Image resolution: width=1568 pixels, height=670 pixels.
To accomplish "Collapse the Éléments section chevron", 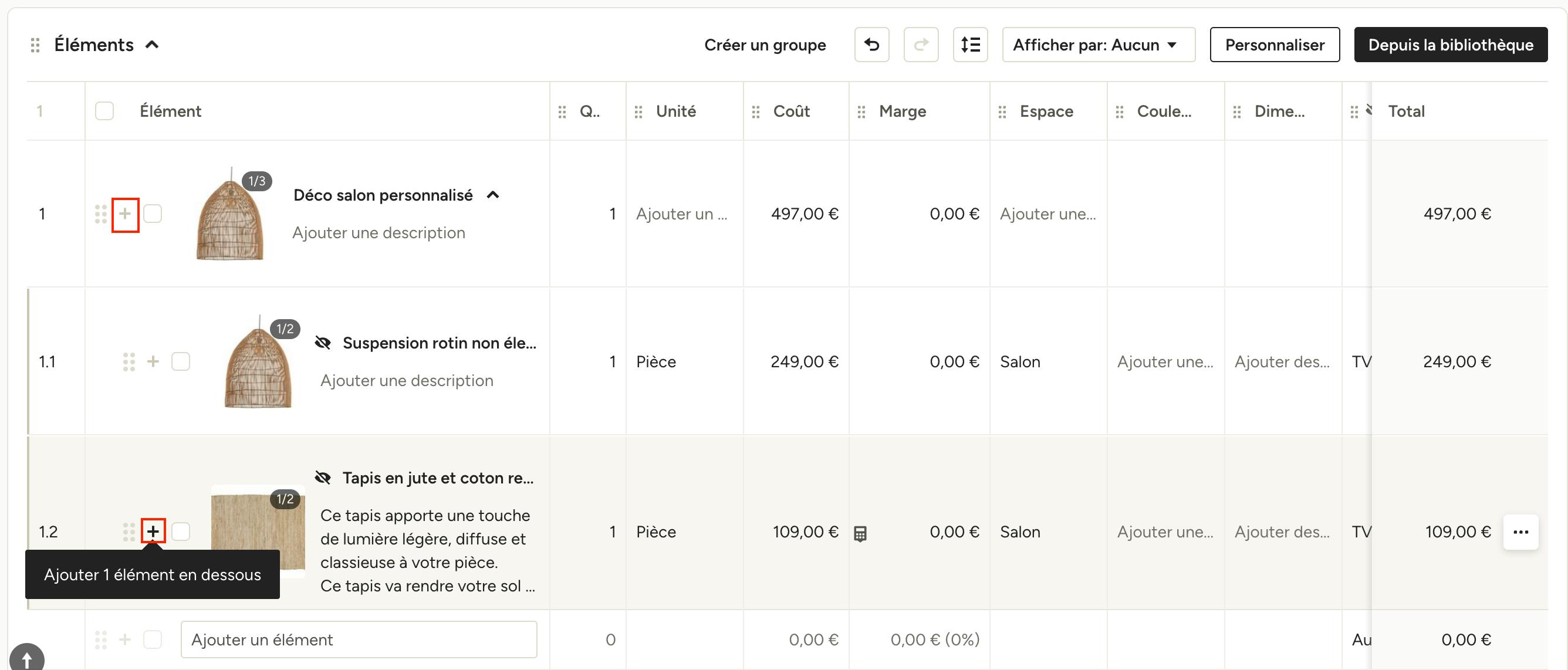I will [x=152, y=45].
